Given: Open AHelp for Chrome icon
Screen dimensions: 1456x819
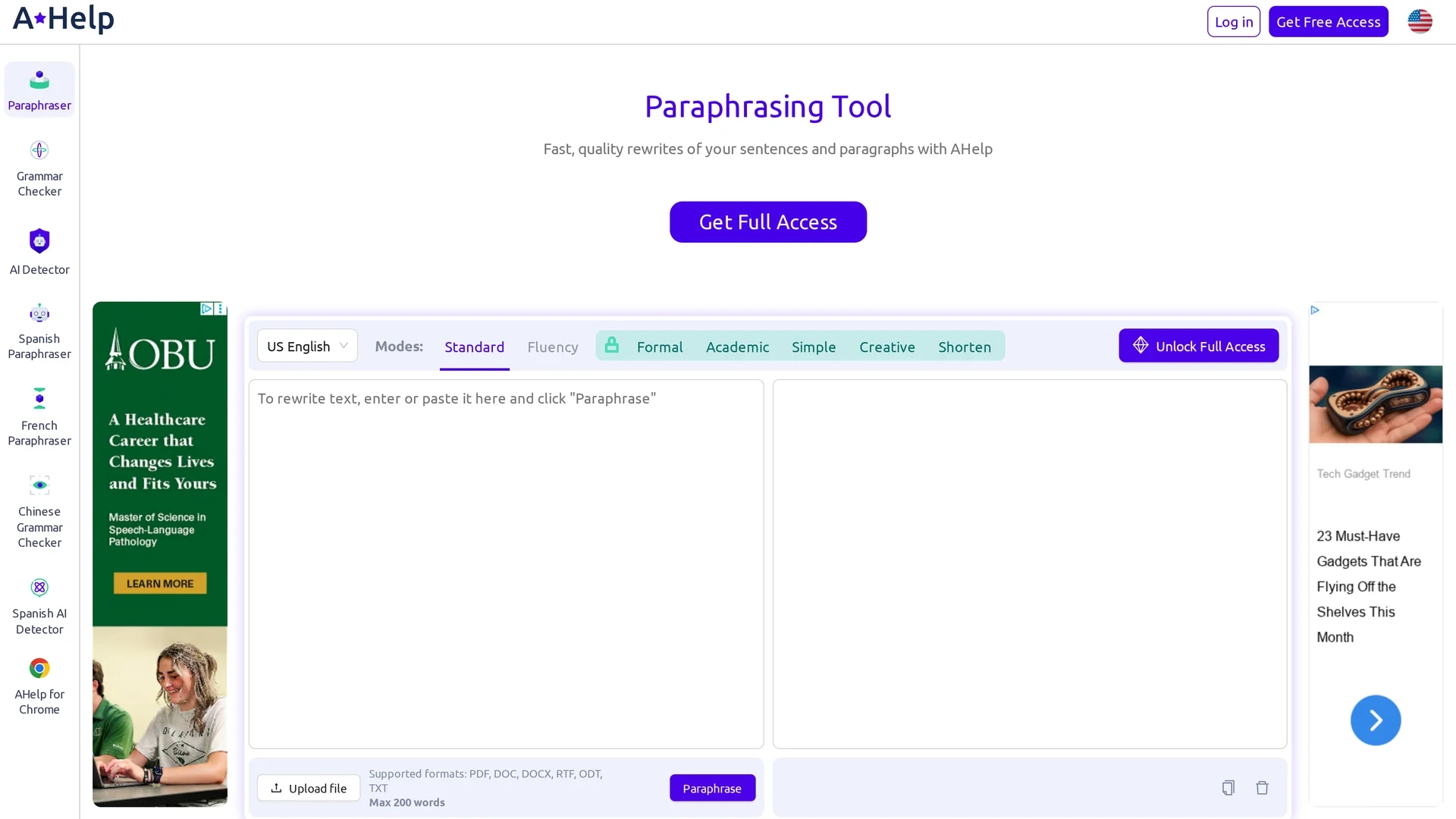Looking at the screenshot, I should (x=39, y=668).
